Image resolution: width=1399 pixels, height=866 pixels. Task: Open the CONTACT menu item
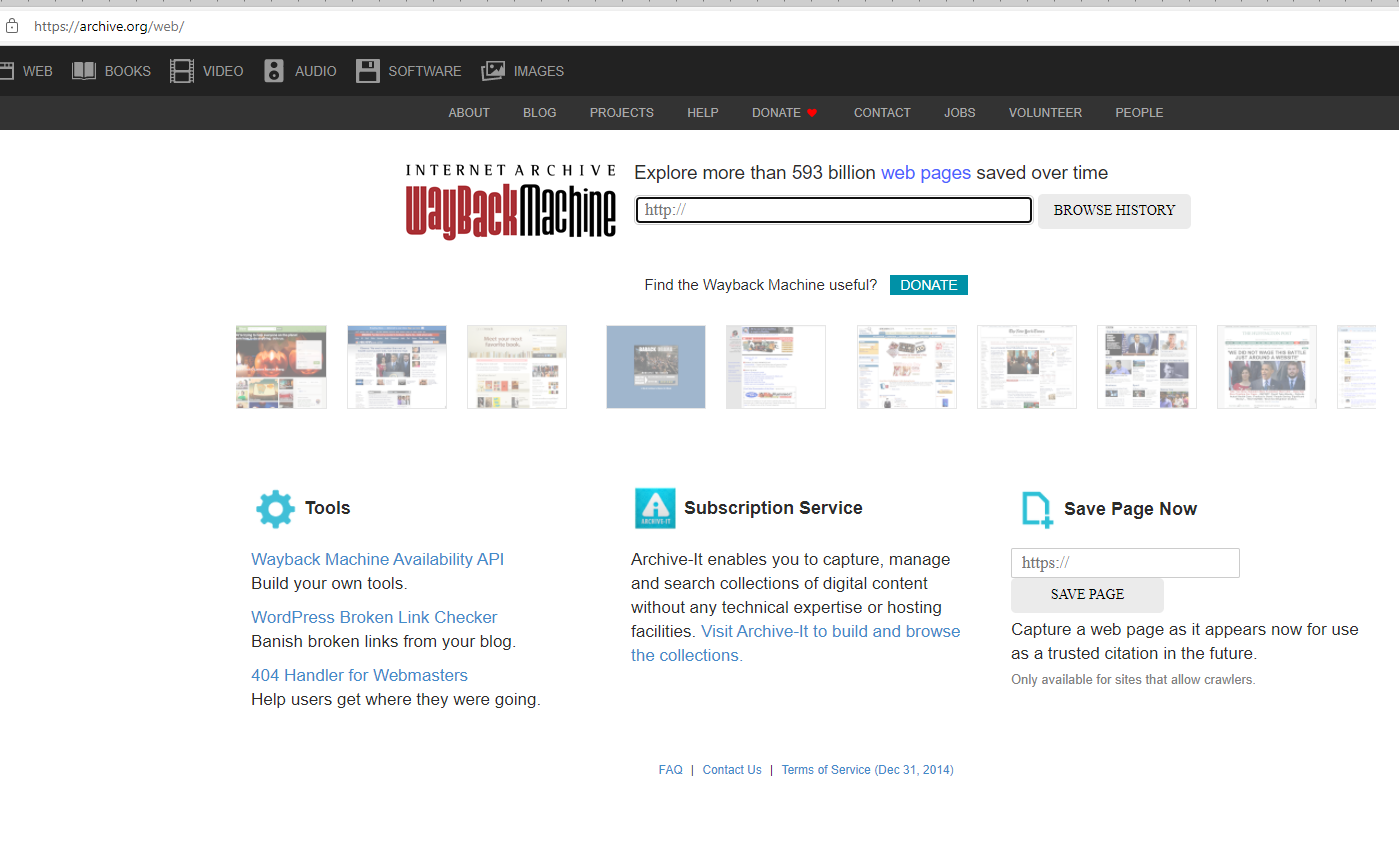pos(882,113)
